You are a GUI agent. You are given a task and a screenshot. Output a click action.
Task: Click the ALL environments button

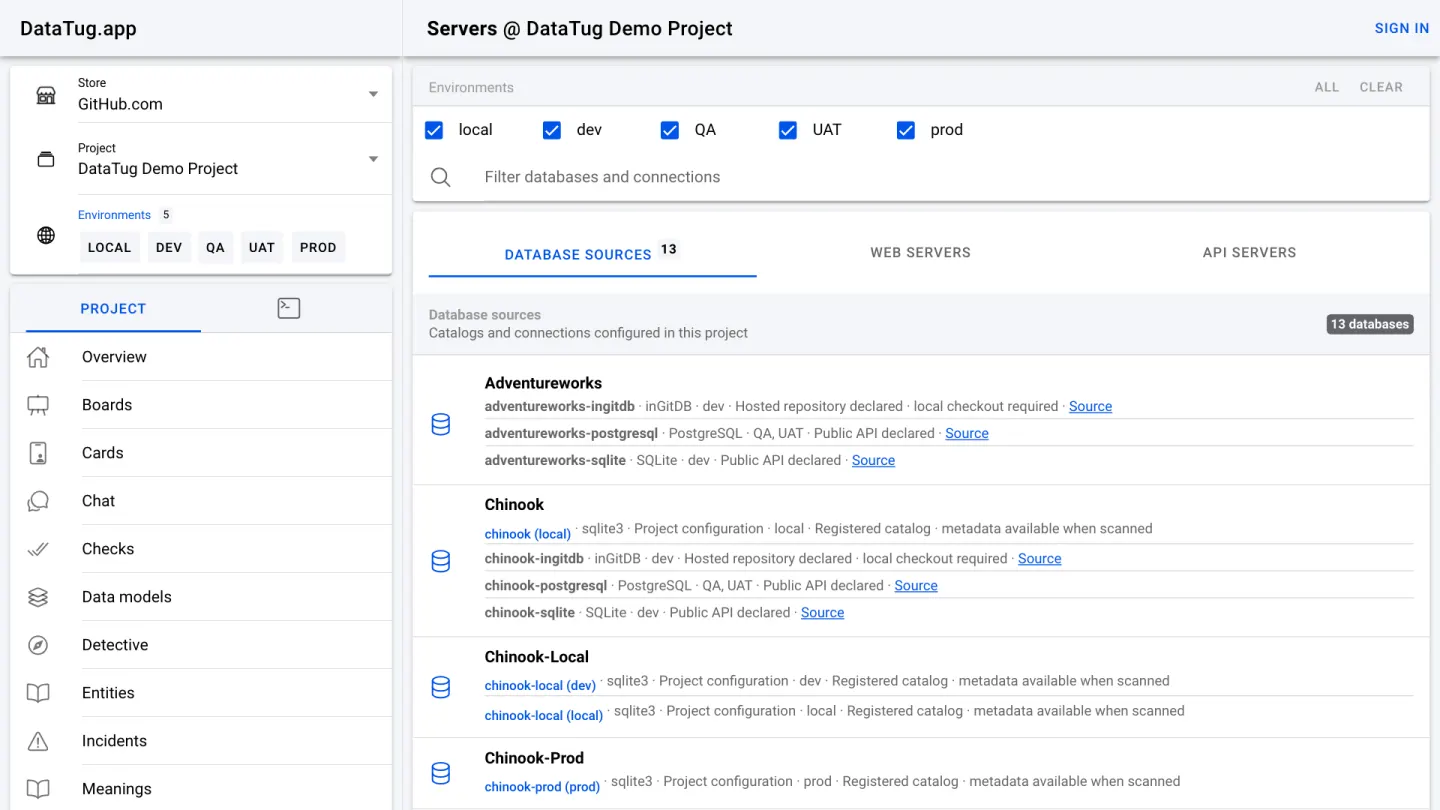coord(1327,87)
